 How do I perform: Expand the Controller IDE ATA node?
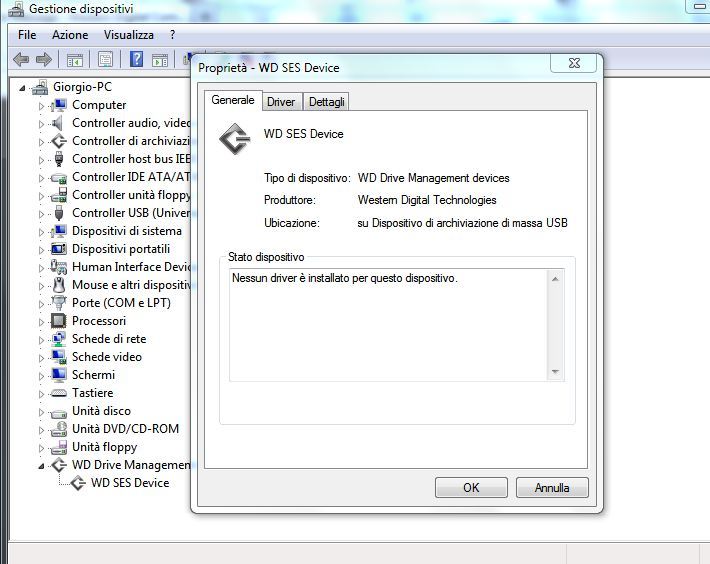41,178
